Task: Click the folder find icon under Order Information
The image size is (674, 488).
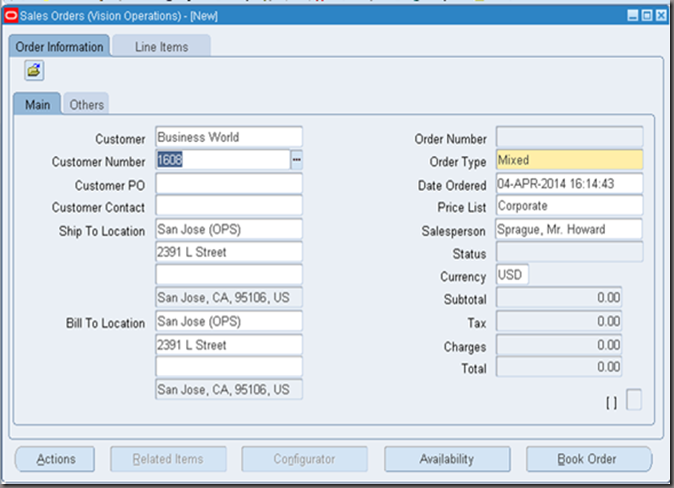Action: [x=34, y=71]
